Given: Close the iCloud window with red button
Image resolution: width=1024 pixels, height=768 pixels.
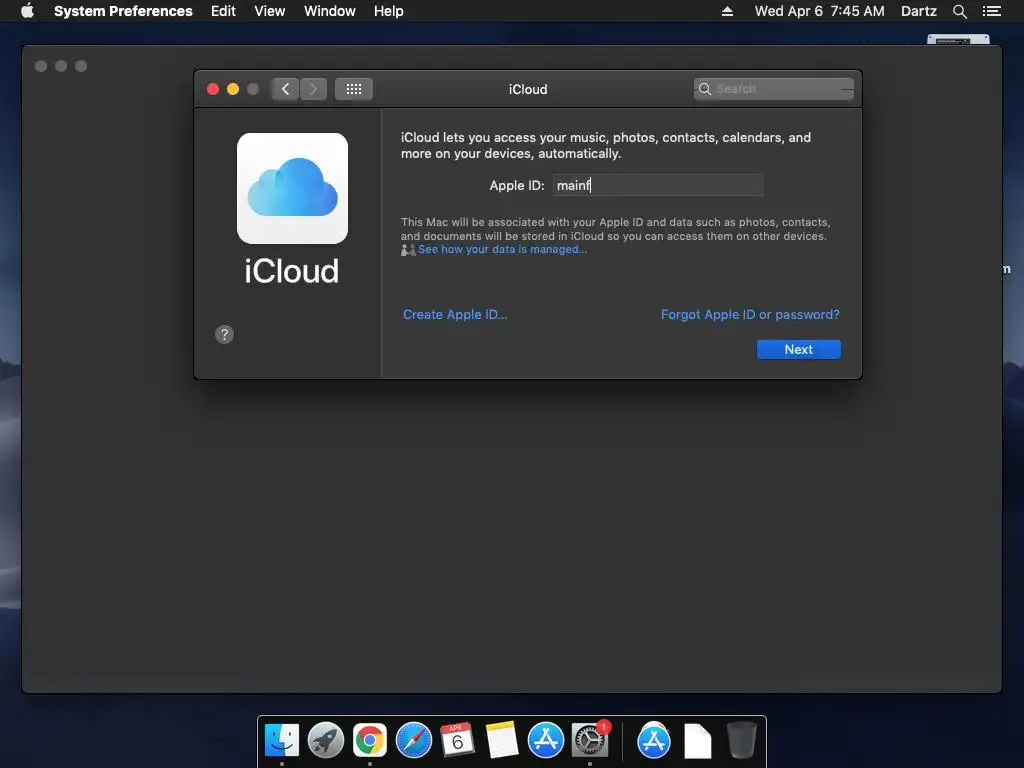Looking at the screenshot, I should [213, 89].
